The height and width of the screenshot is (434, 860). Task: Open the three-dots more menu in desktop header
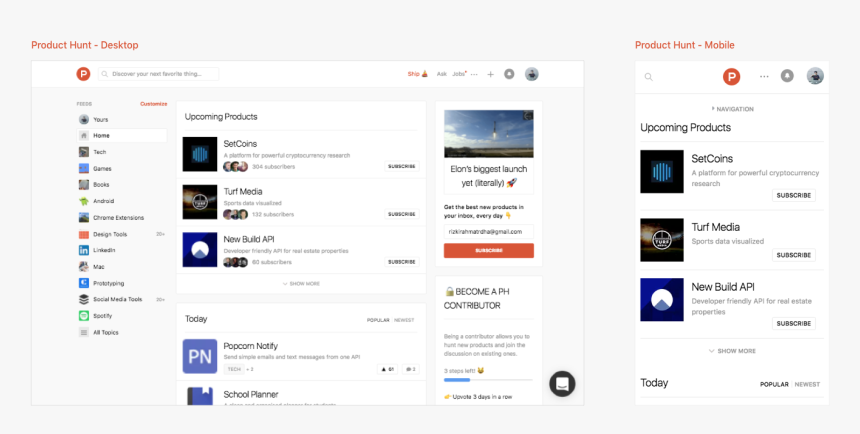pos(474,74)
